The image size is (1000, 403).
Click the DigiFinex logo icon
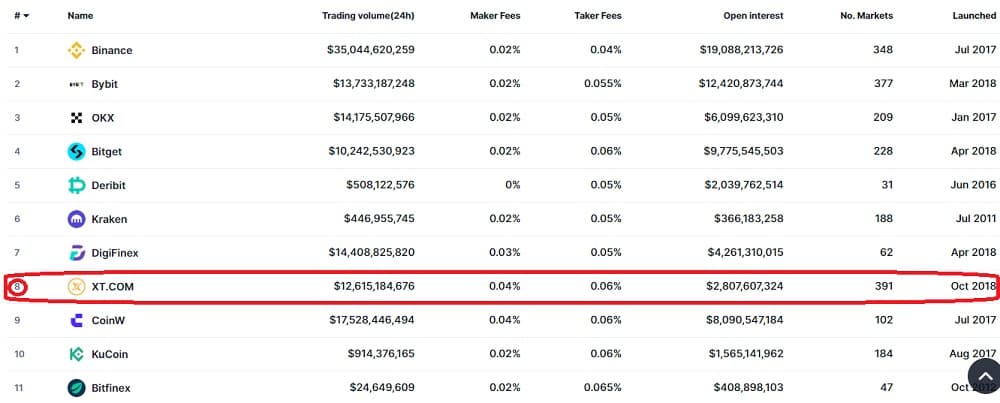(77, 253)
